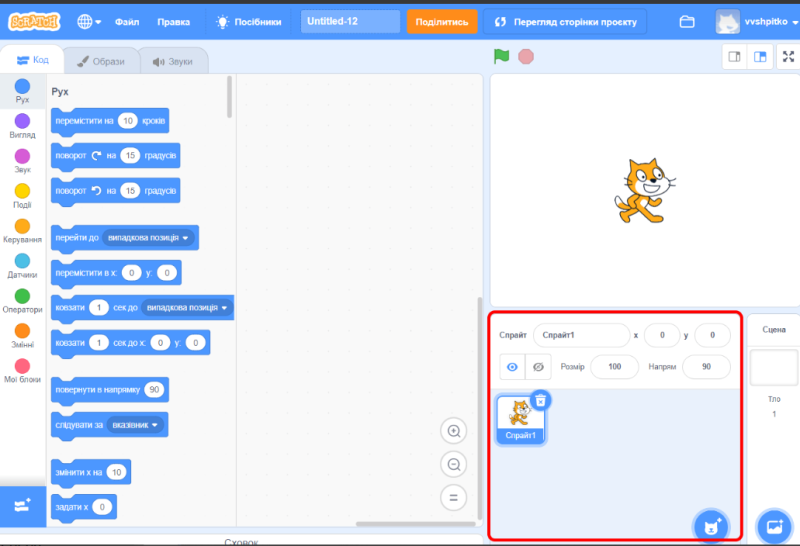800x546 pixels.
Task: Enter fullscreen stage mode
Action: (787, 57)
